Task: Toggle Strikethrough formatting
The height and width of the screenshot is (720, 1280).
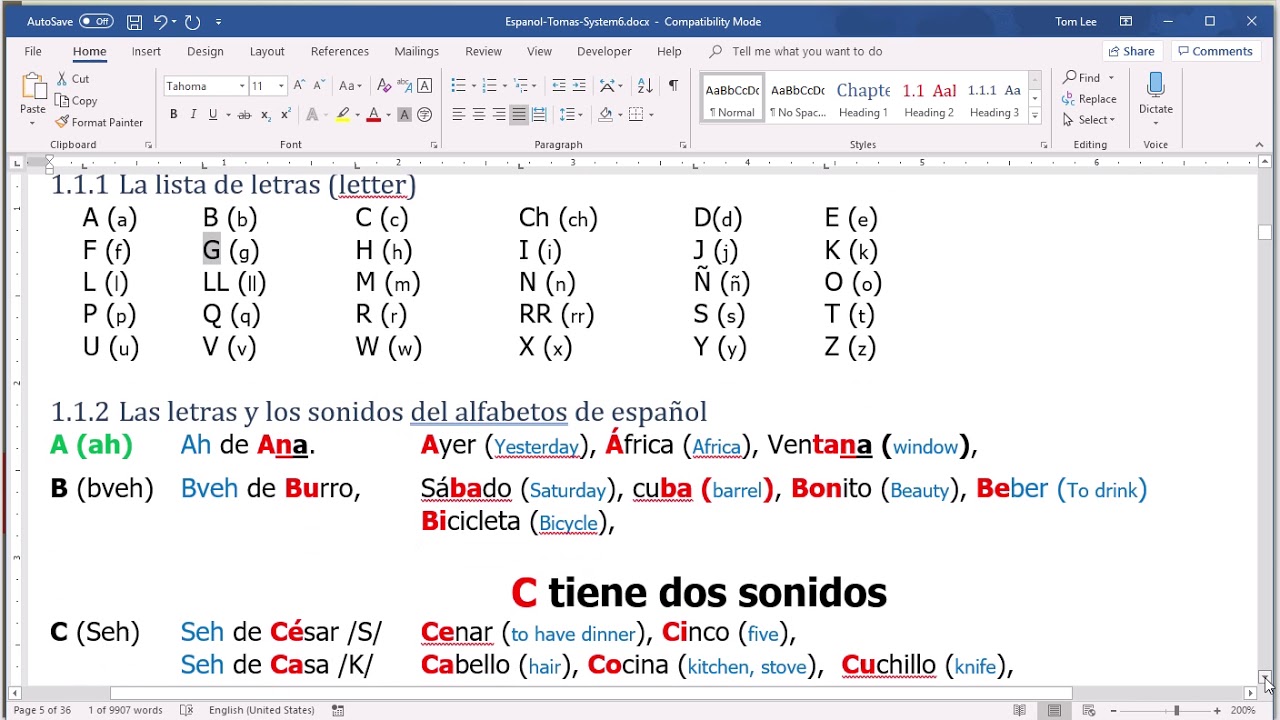Action: 244,115
